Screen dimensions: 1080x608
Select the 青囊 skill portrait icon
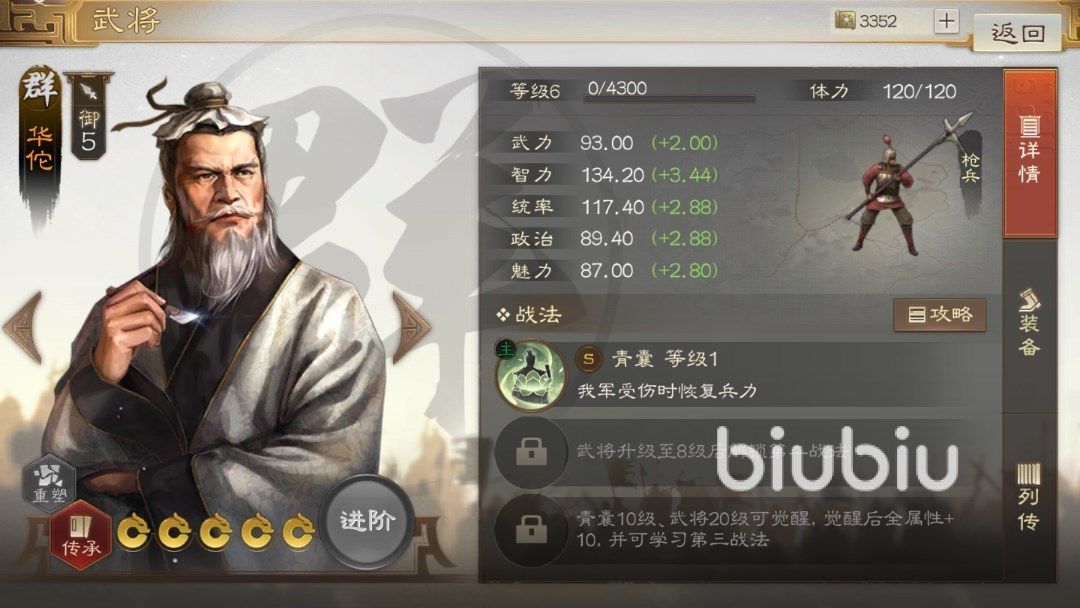(x=530, y=375)
